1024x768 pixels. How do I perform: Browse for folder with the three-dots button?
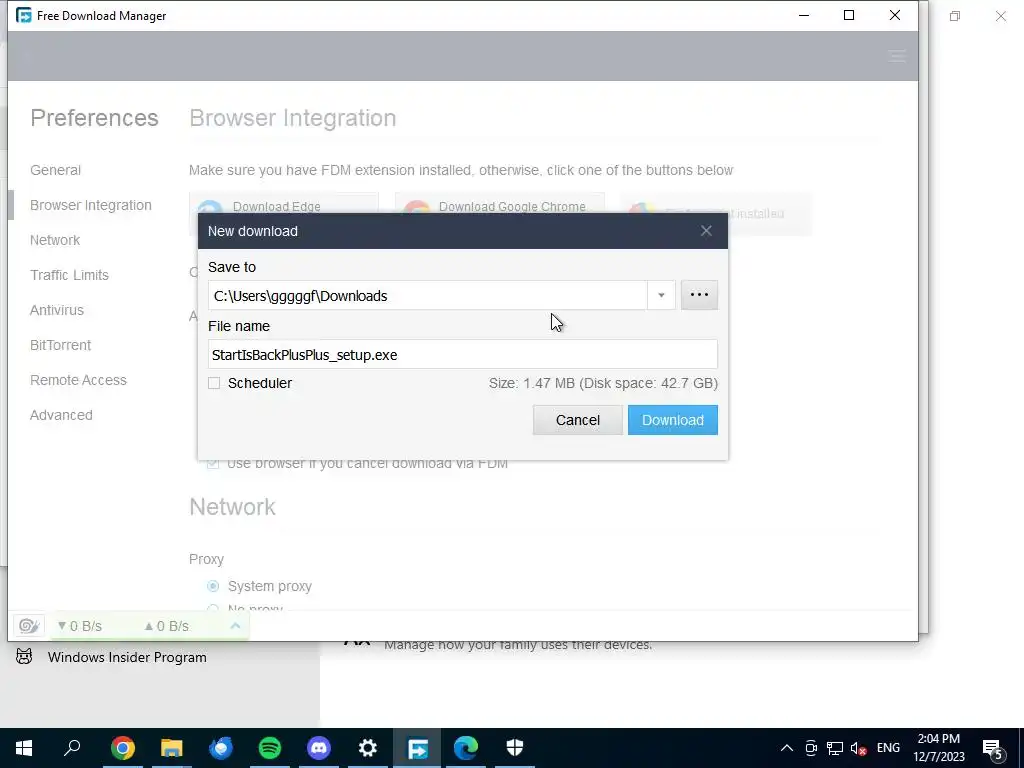699,295
